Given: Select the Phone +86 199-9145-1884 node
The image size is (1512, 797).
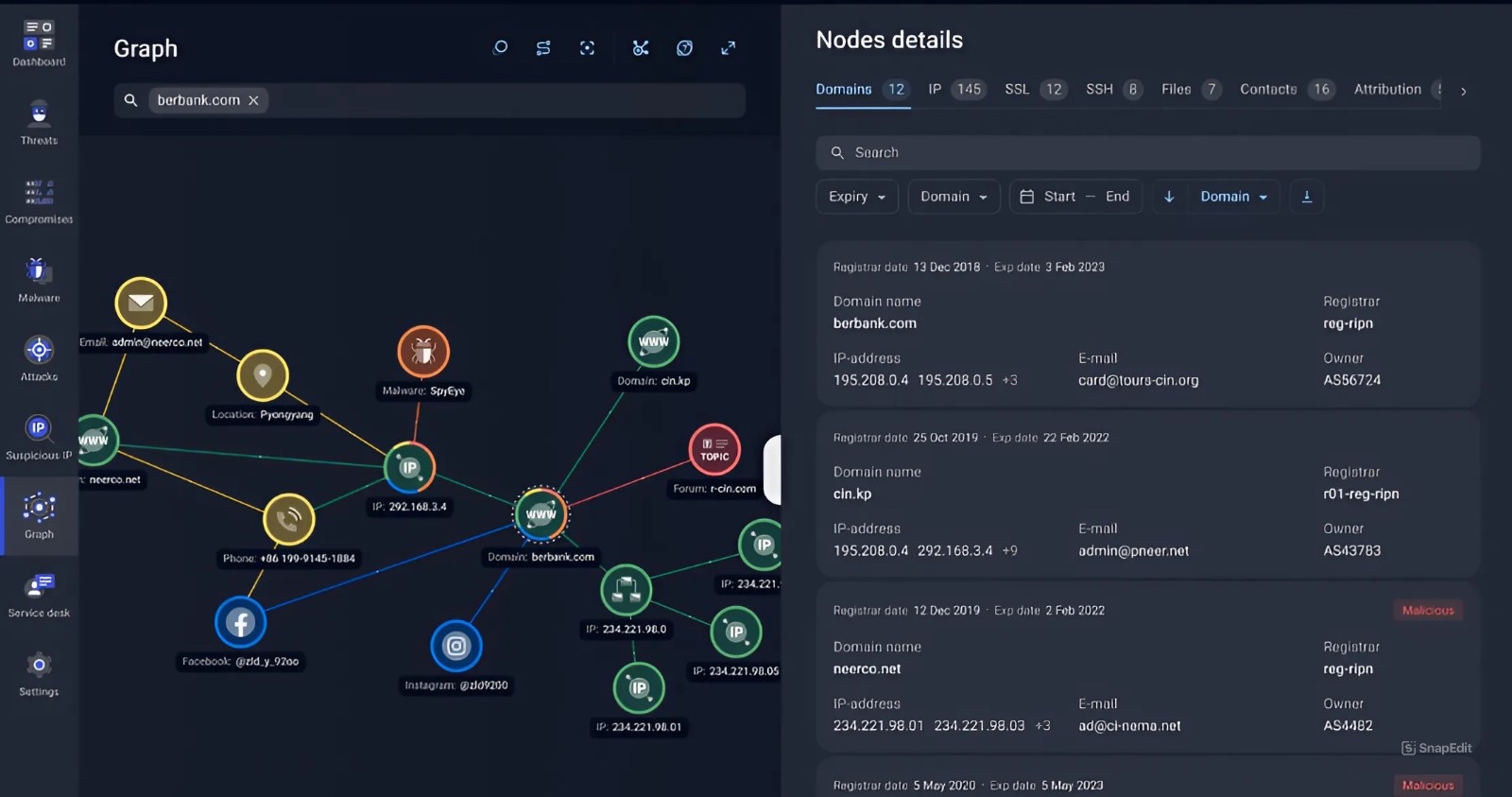Looking at the screenshot, I should coord(289,519).
